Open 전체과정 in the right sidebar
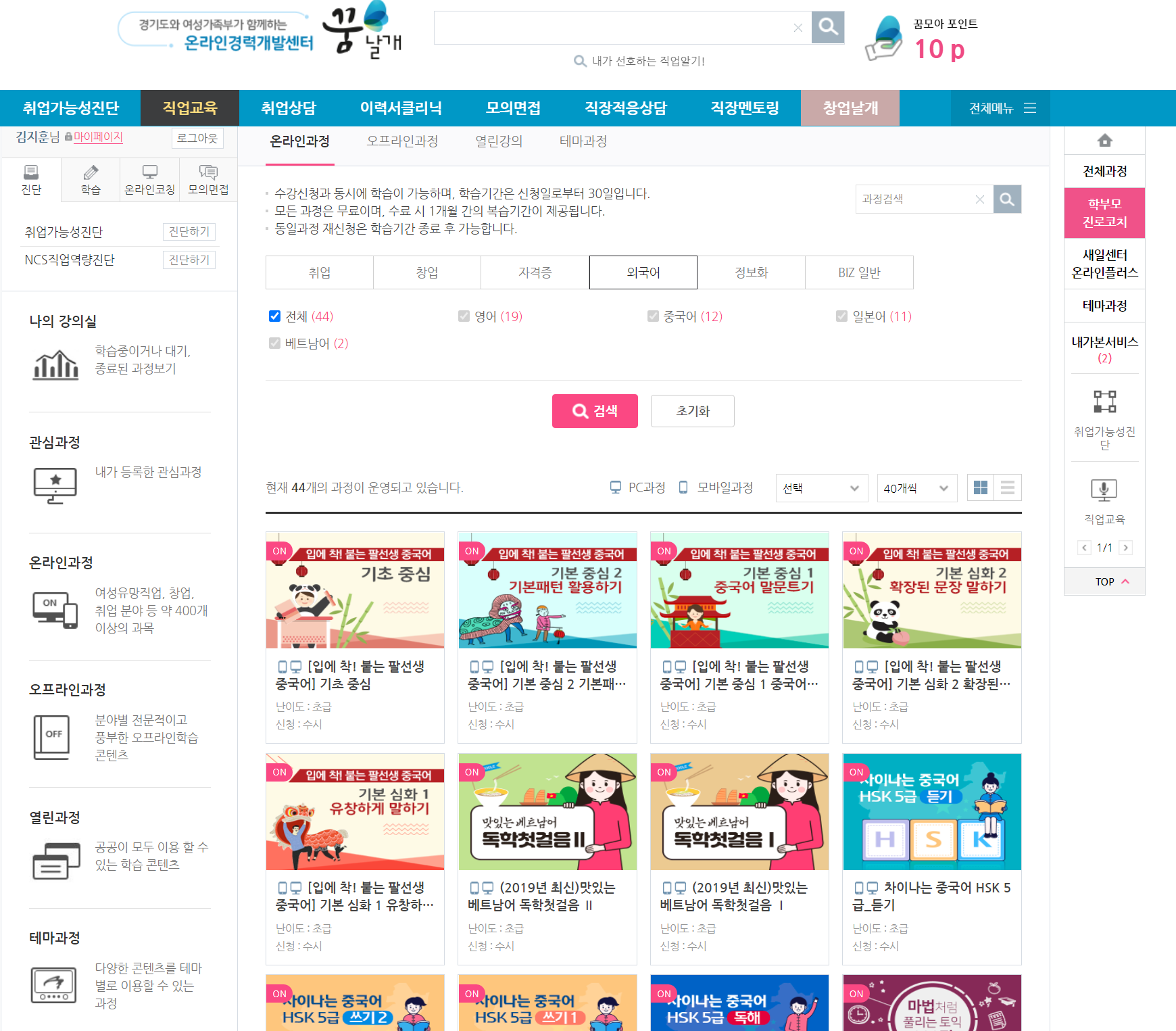 (x=1104, y=171)
